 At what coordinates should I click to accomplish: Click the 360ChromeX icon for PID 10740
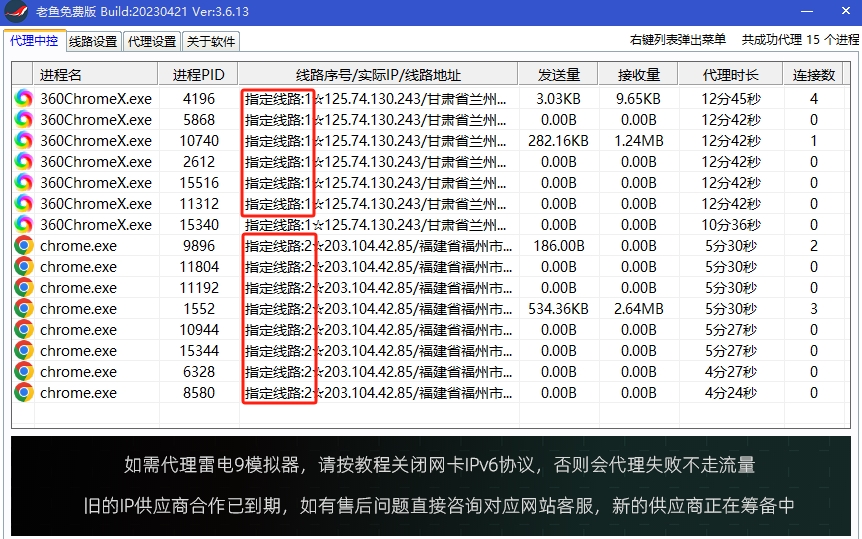coord(24,140)
